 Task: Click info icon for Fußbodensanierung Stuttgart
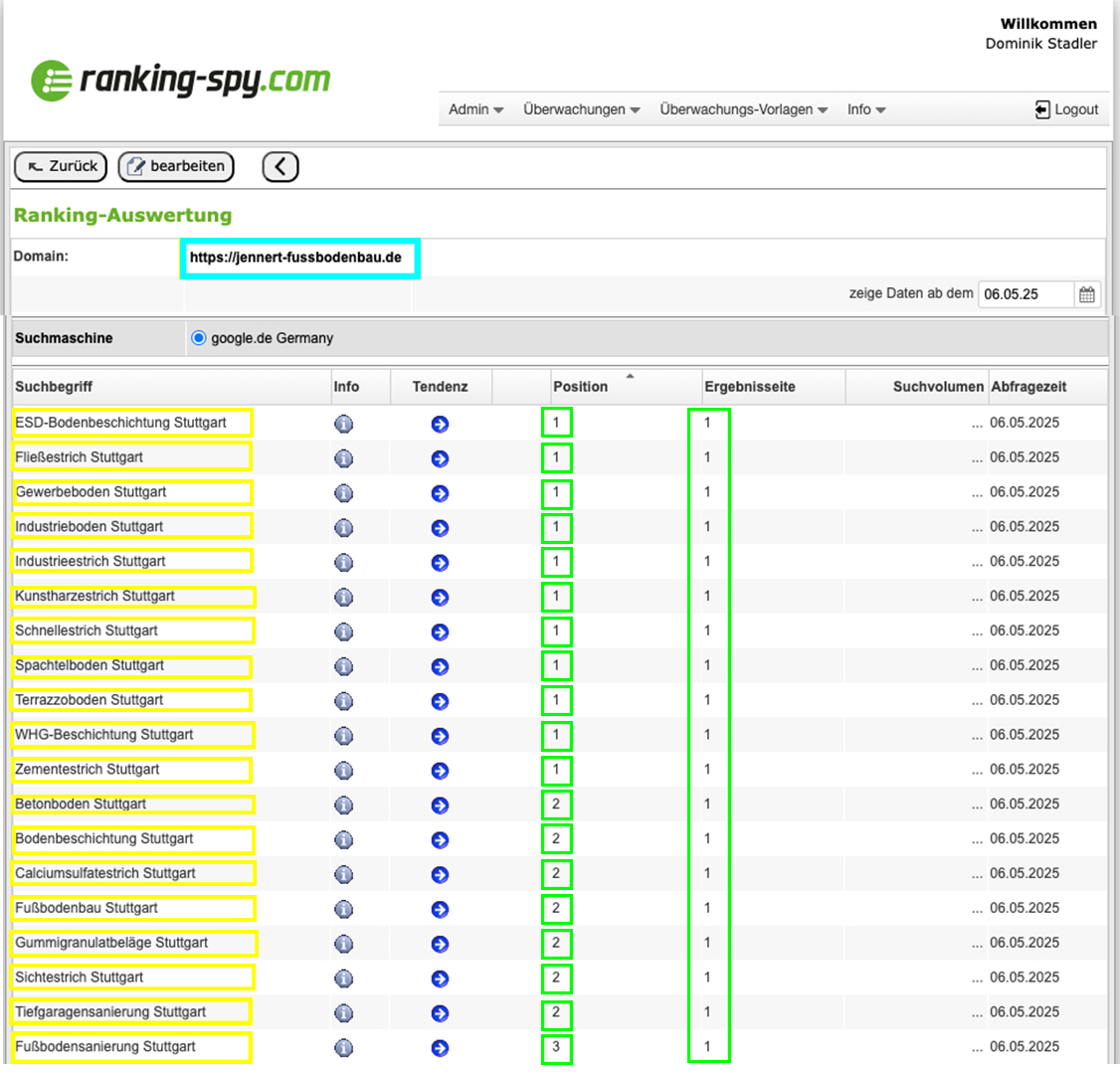click(343, 1048)
